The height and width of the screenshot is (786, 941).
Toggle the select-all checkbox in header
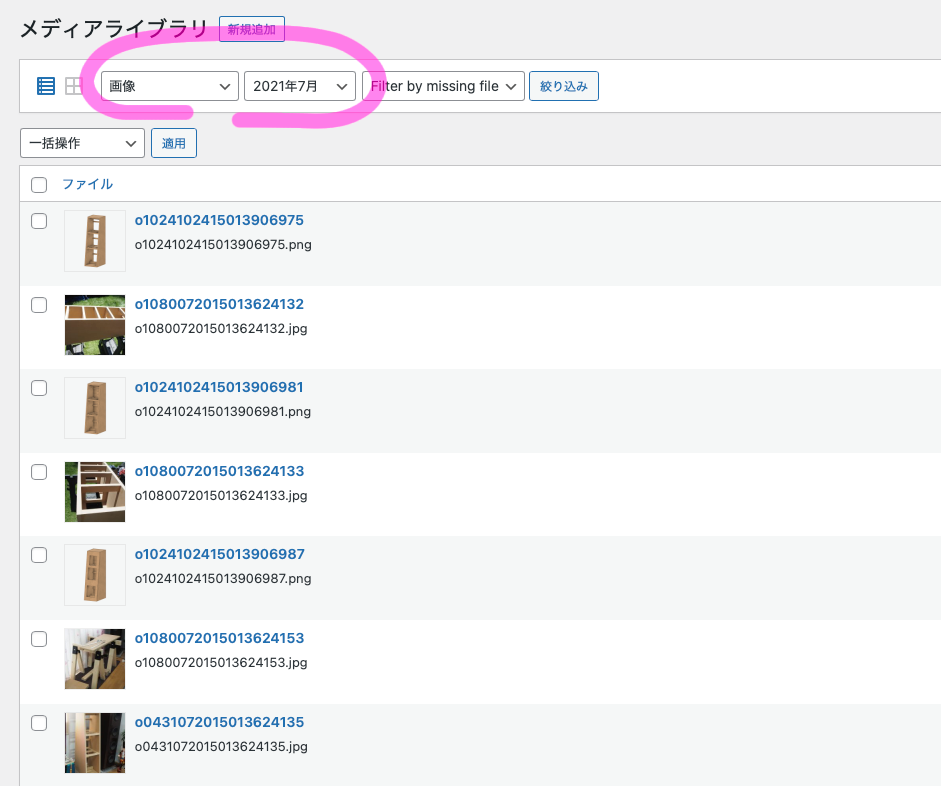click(39, 184)
